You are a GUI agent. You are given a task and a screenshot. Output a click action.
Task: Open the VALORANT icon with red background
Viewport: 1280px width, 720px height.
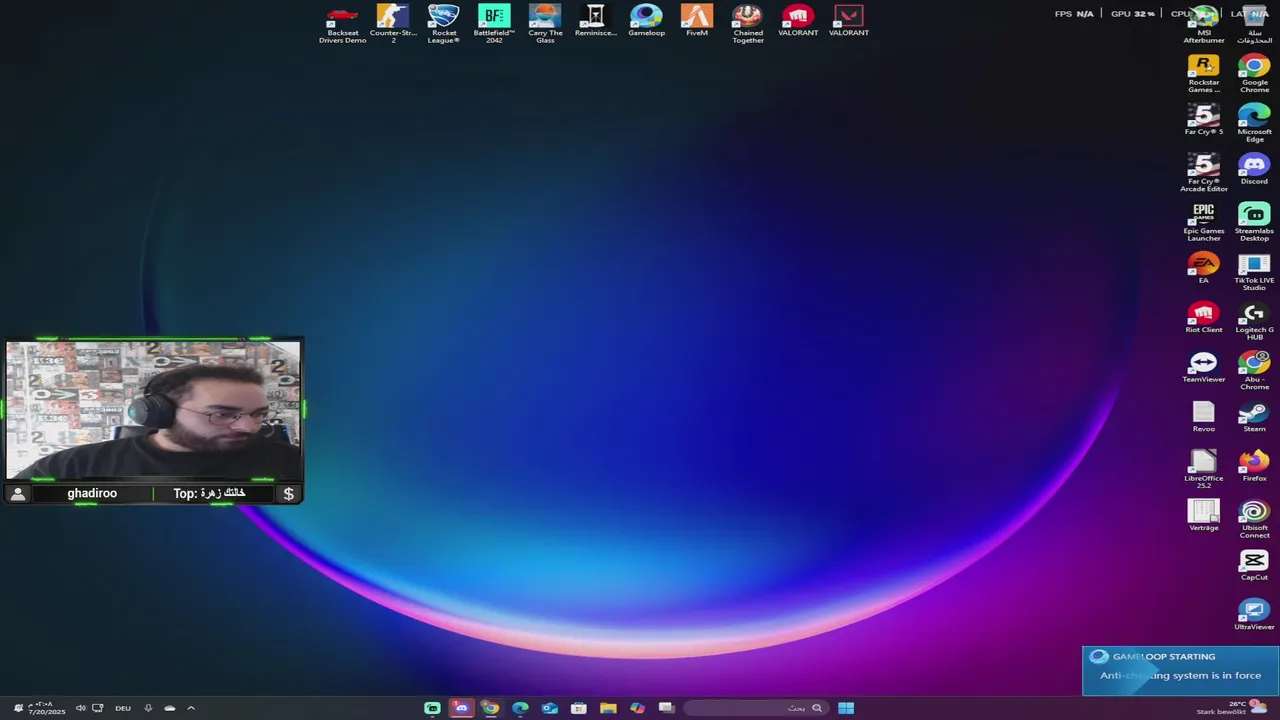pyautogui.click(x=798, y=21)
